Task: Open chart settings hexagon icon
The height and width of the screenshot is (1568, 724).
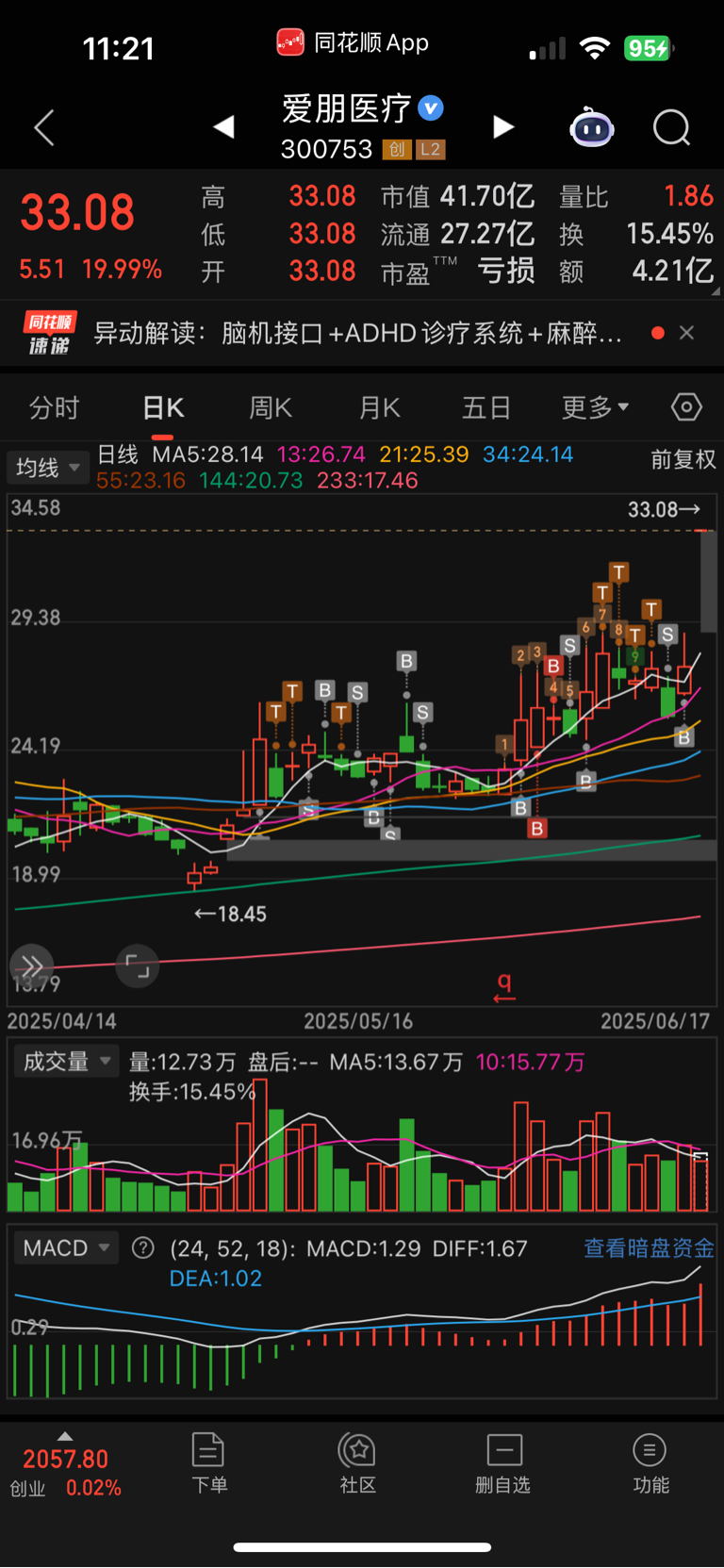Action: tap(686, 407)
